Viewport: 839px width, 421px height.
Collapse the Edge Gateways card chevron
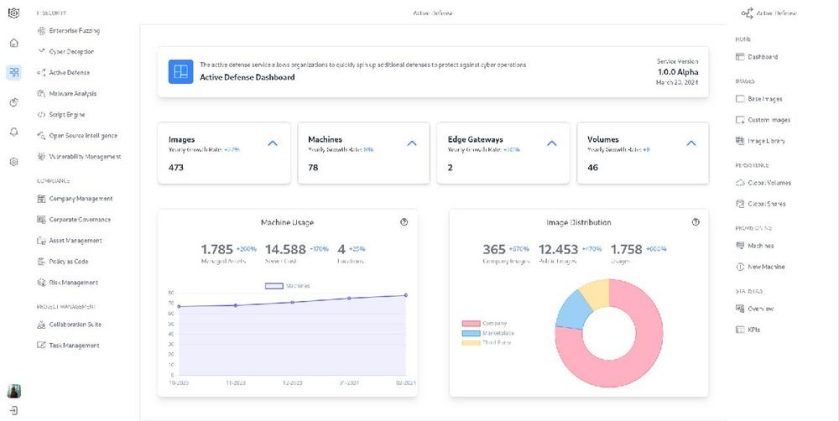tap(552, 143)
